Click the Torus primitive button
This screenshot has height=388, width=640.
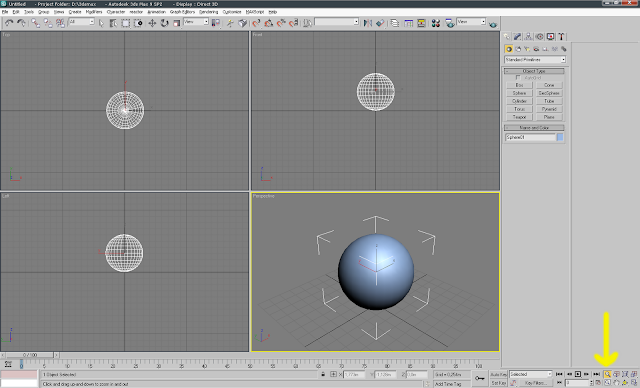pos(519,109)
